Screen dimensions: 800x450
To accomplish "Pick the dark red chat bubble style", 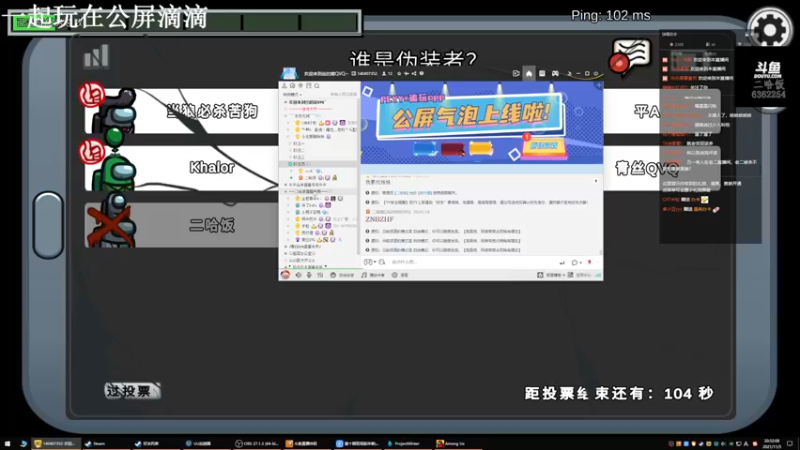I will [453, 149].
